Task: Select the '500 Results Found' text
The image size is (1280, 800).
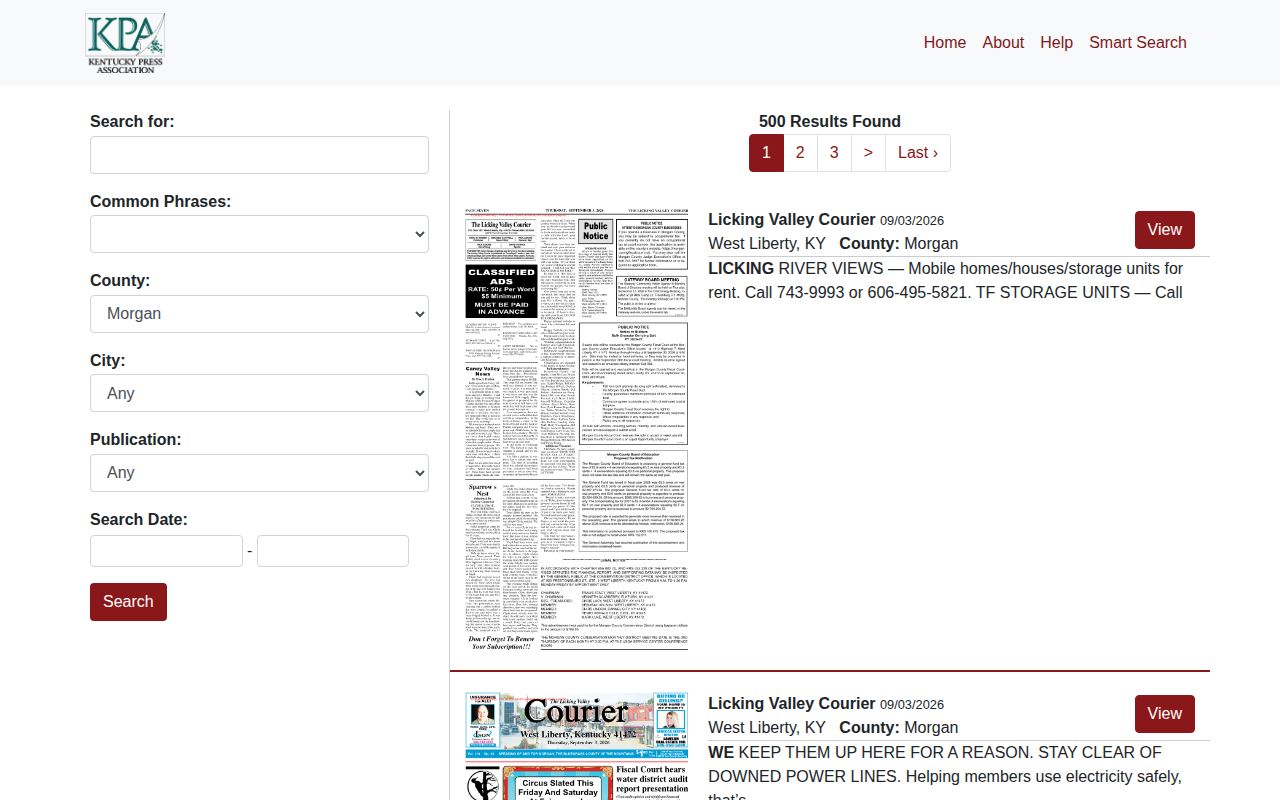Action: click(830, 121)
